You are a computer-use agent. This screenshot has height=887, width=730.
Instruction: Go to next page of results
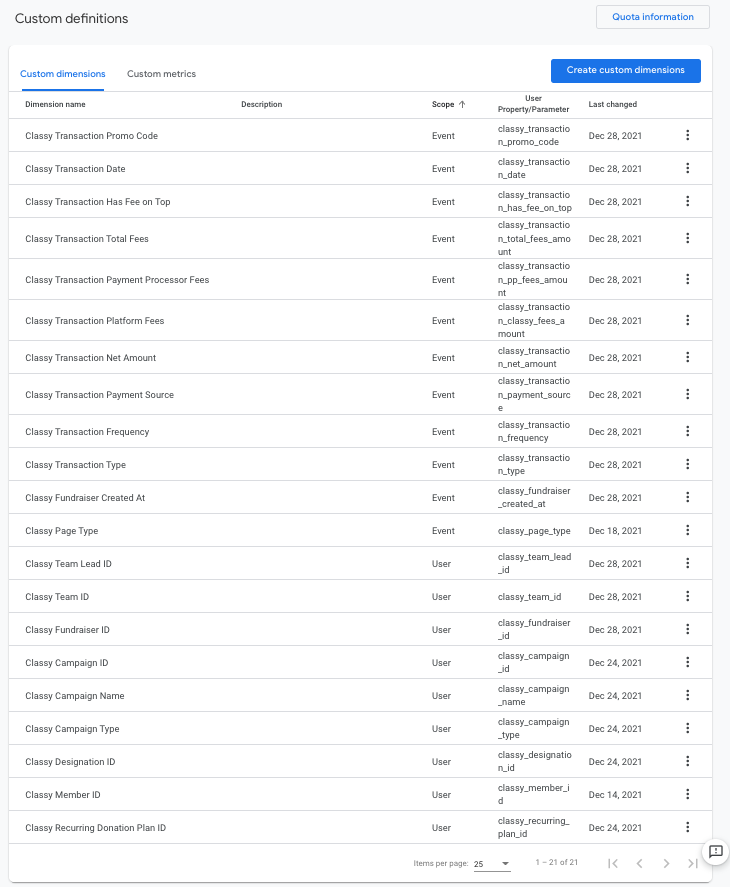[x=666, y=863]
